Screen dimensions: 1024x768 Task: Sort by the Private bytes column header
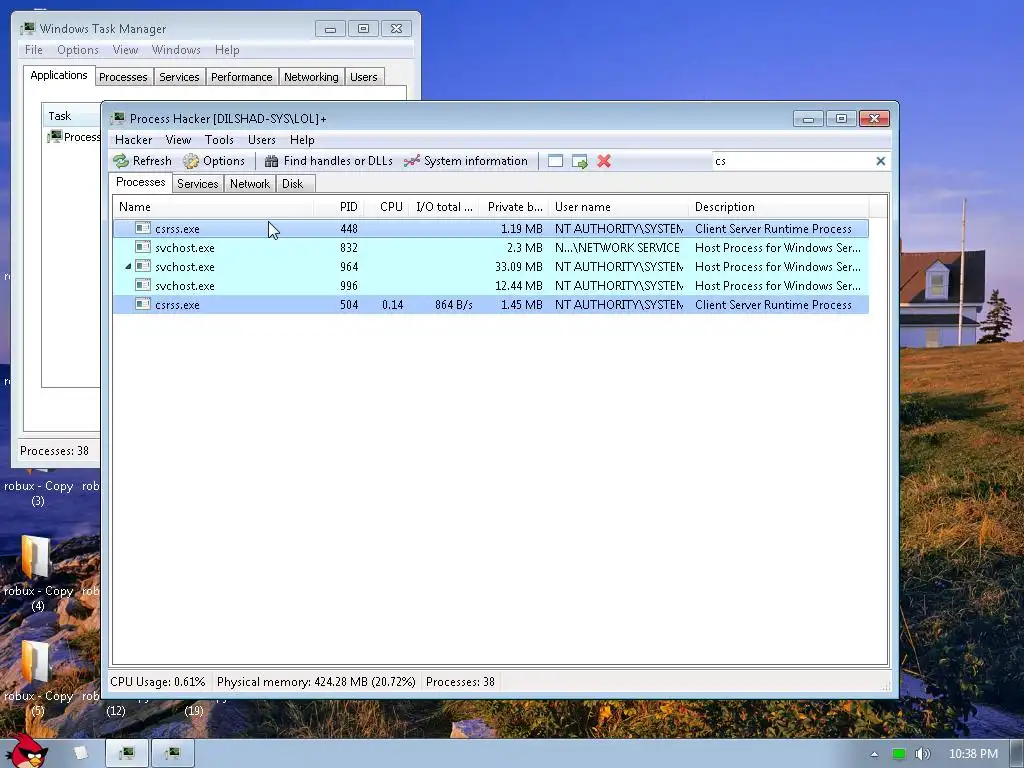514,207
